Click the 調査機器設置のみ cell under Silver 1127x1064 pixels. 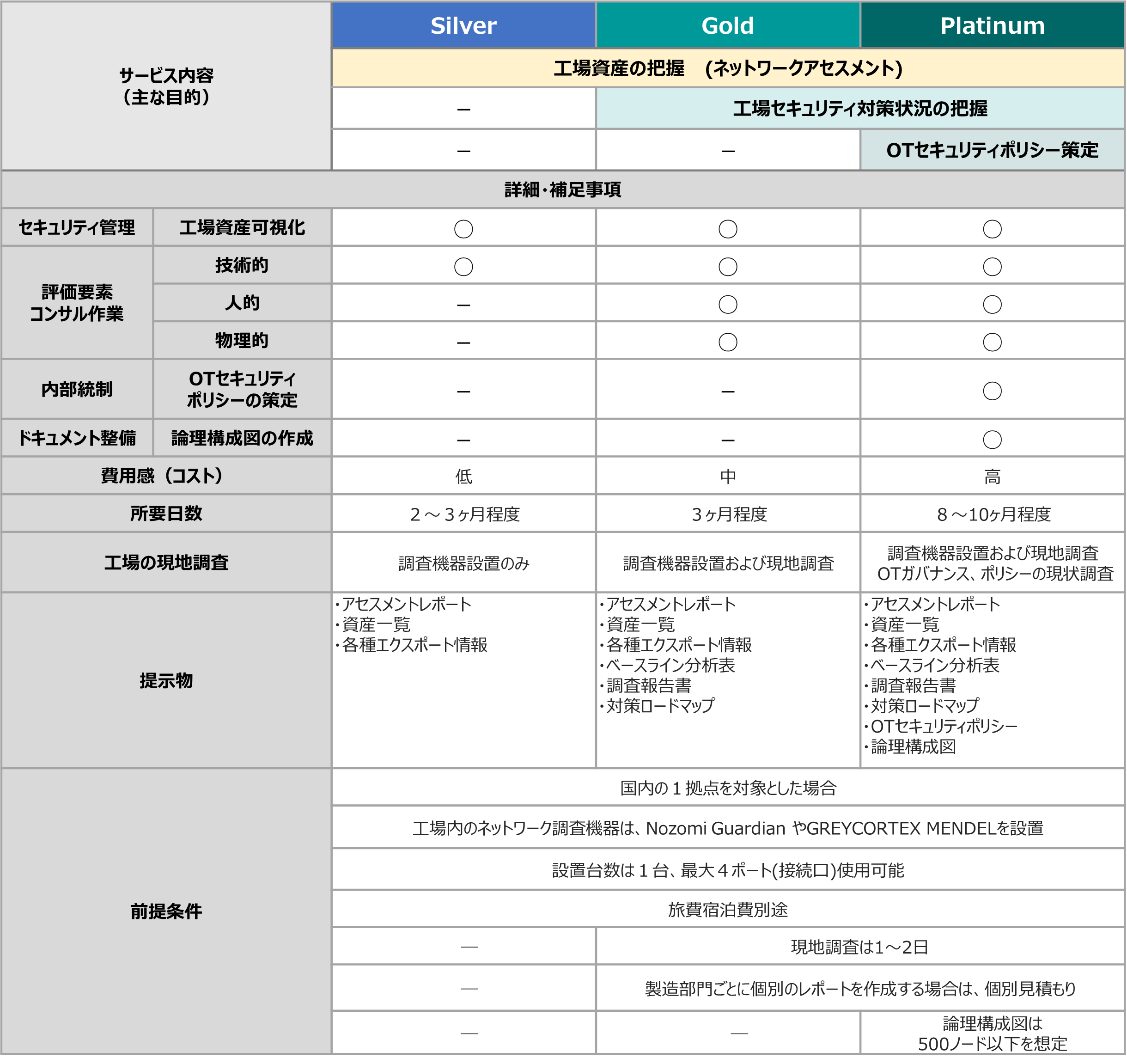pyautogui.click(x=463, y=563)
